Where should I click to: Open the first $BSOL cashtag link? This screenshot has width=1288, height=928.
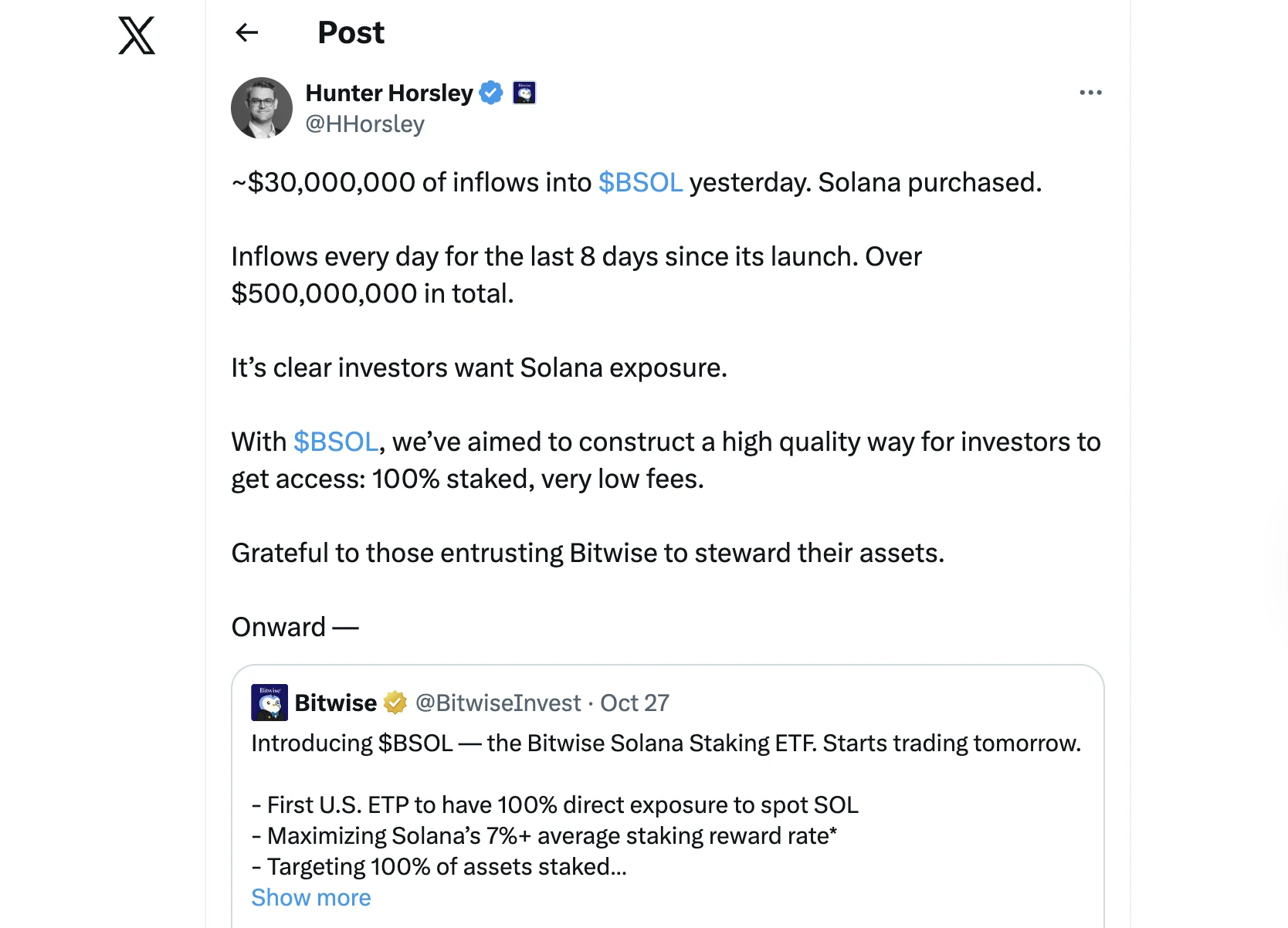pyautogui.click(x=642, y=182)
